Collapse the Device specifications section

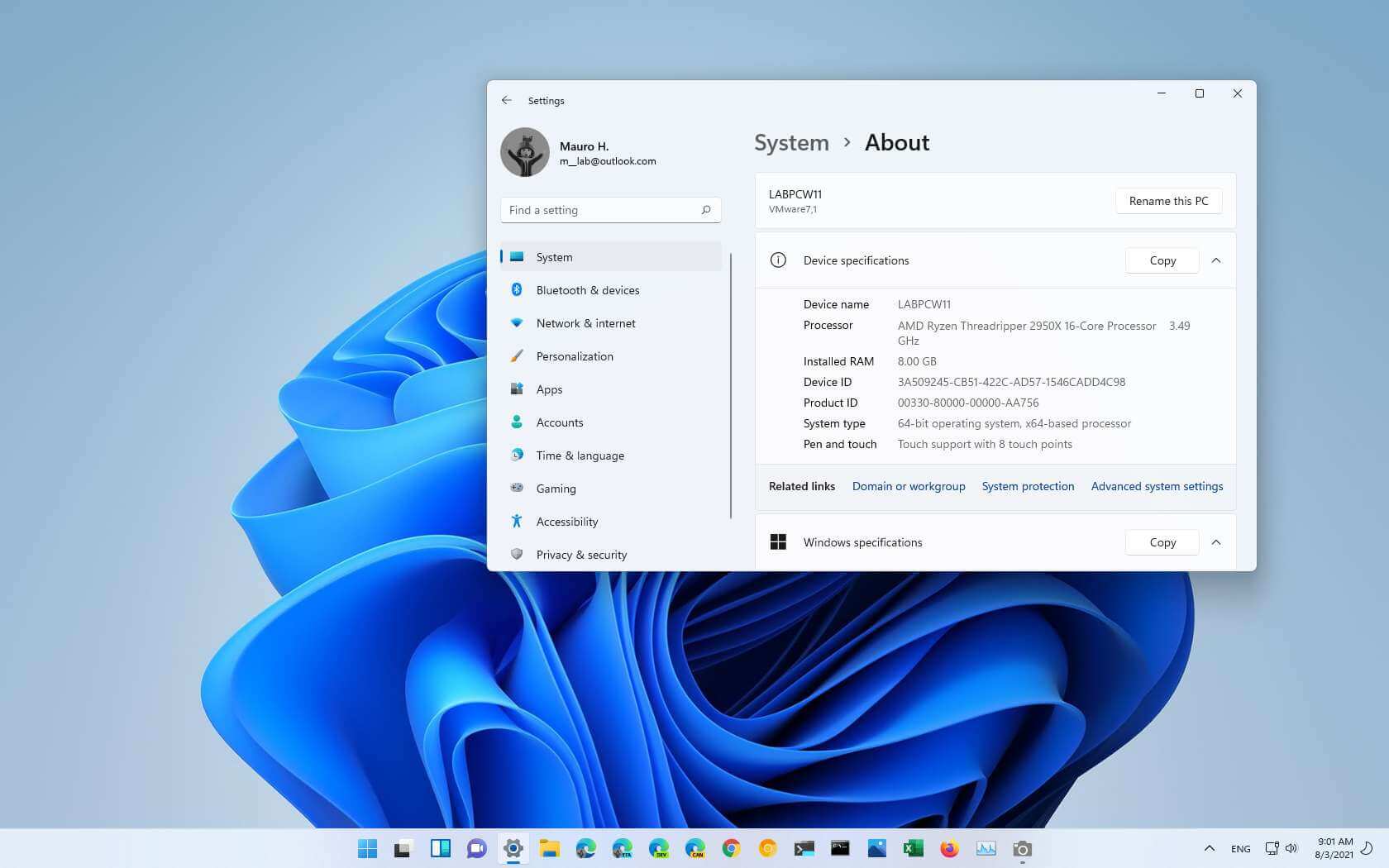[x=1215, y=260]
